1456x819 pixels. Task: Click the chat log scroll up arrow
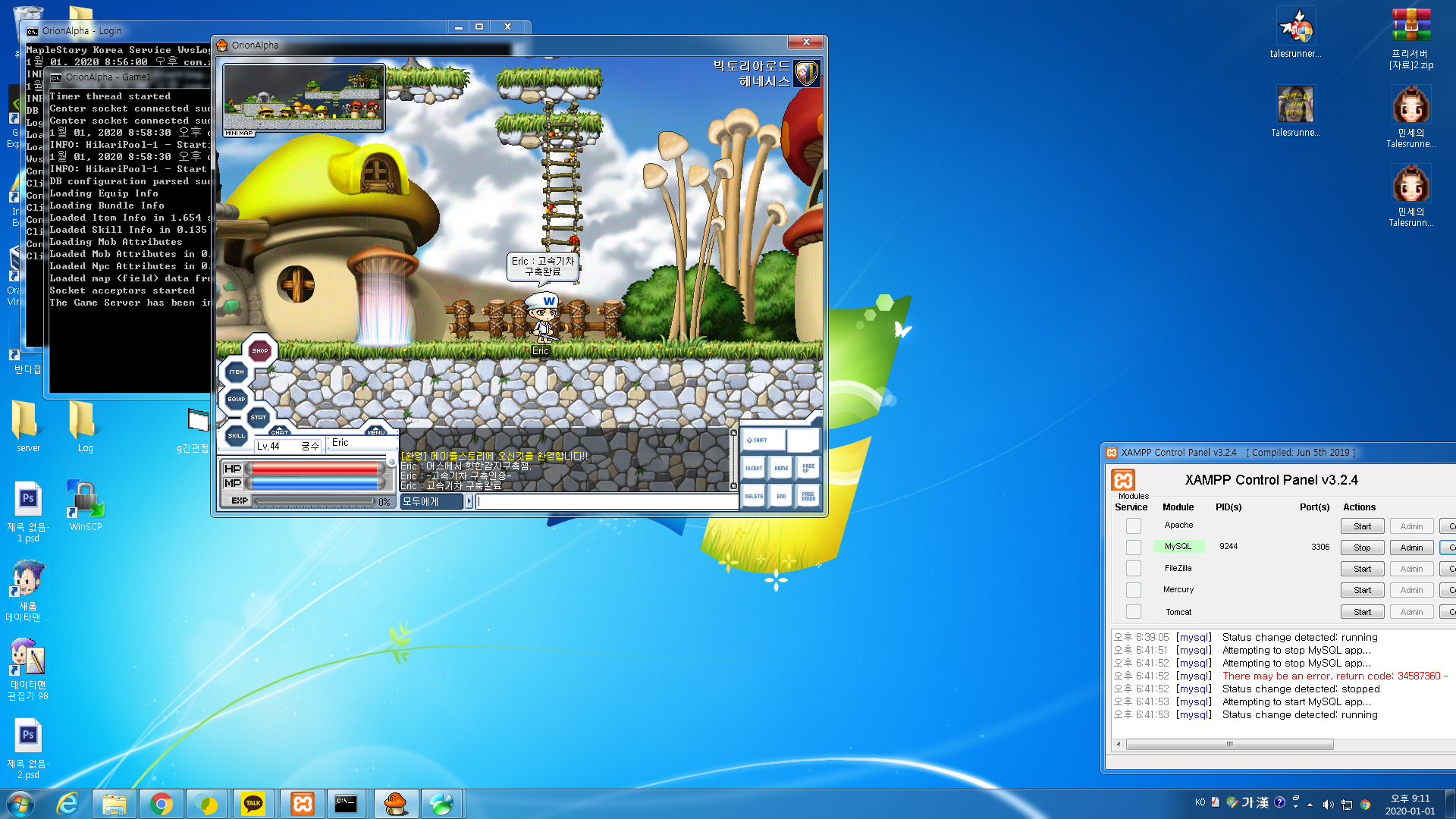tap(733, 433)
